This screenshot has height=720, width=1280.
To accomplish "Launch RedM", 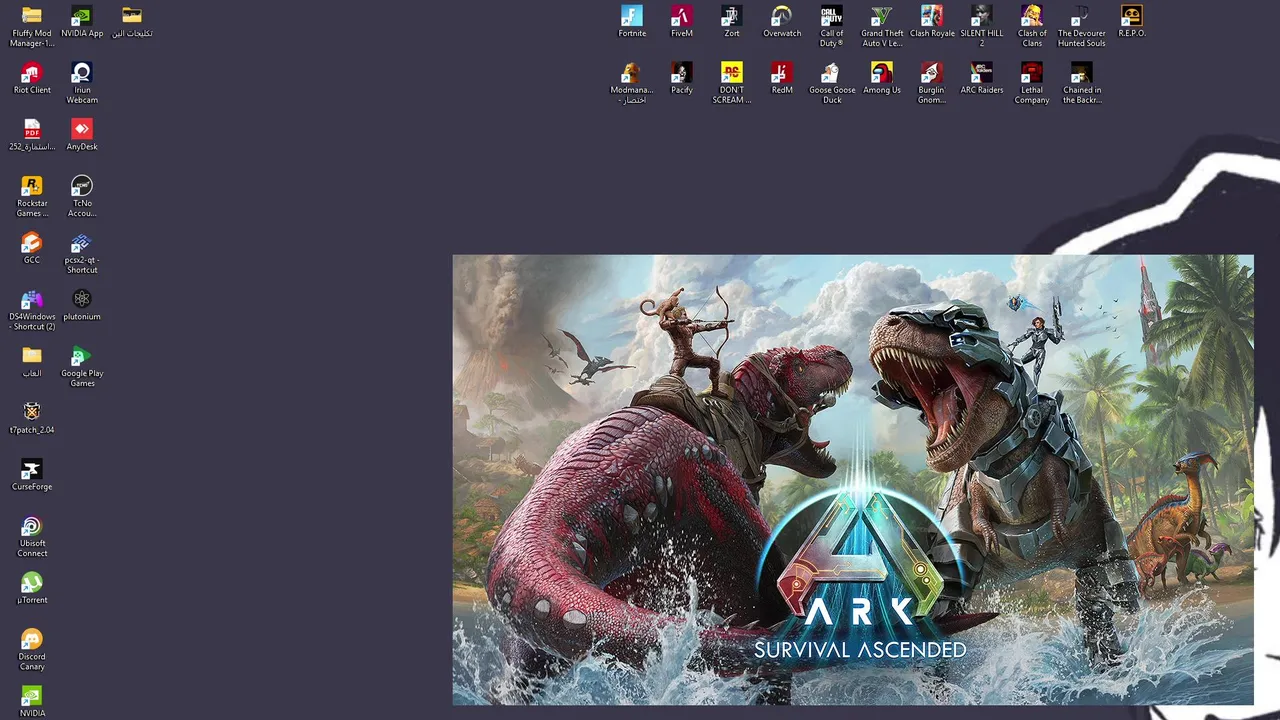I will click(782, 73).
